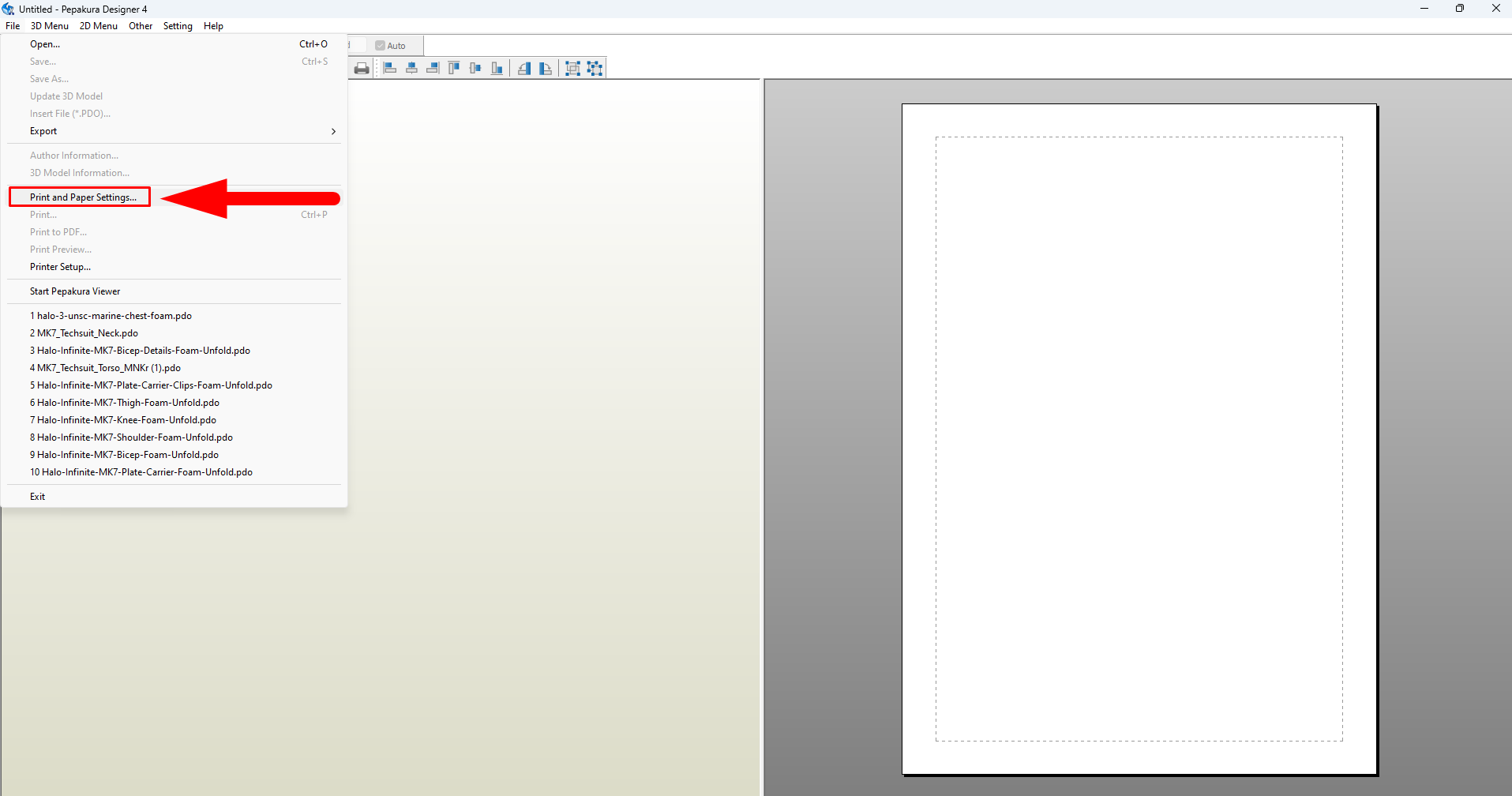Center parts vertically using align icon

pyautogui.click(x=475, y=69)
